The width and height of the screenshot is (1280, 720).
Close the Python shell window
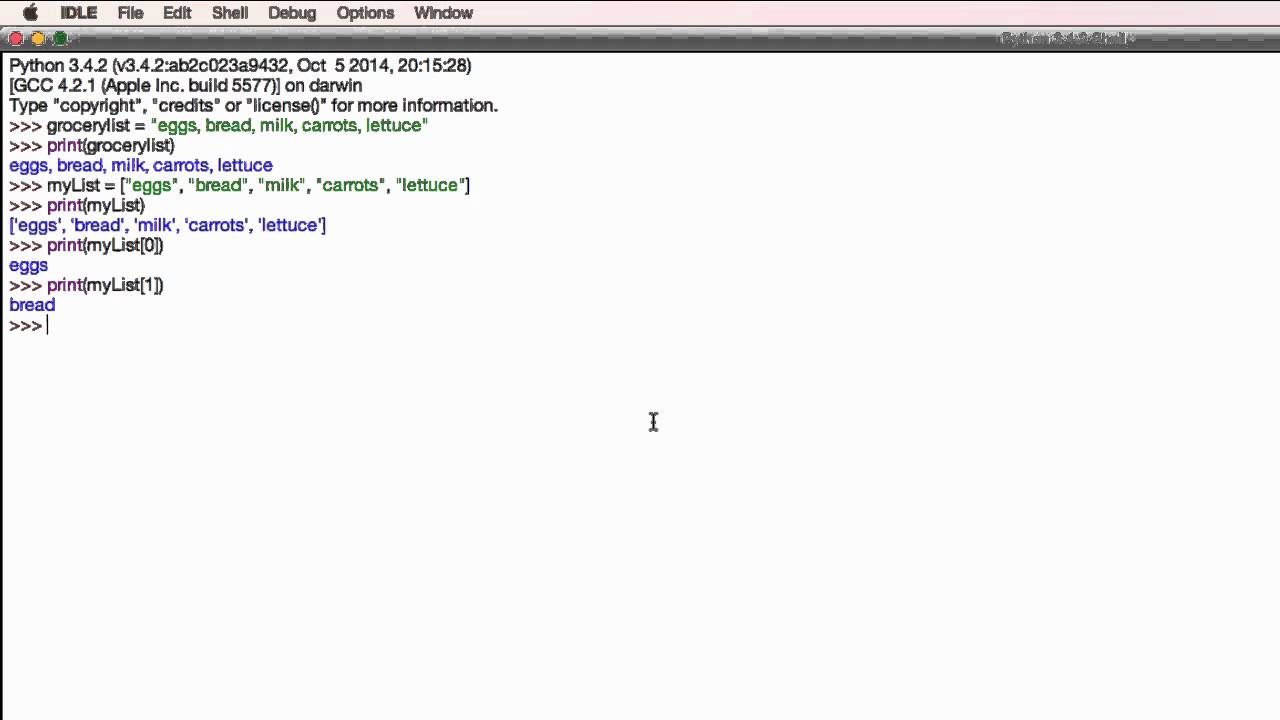[16, 39]
